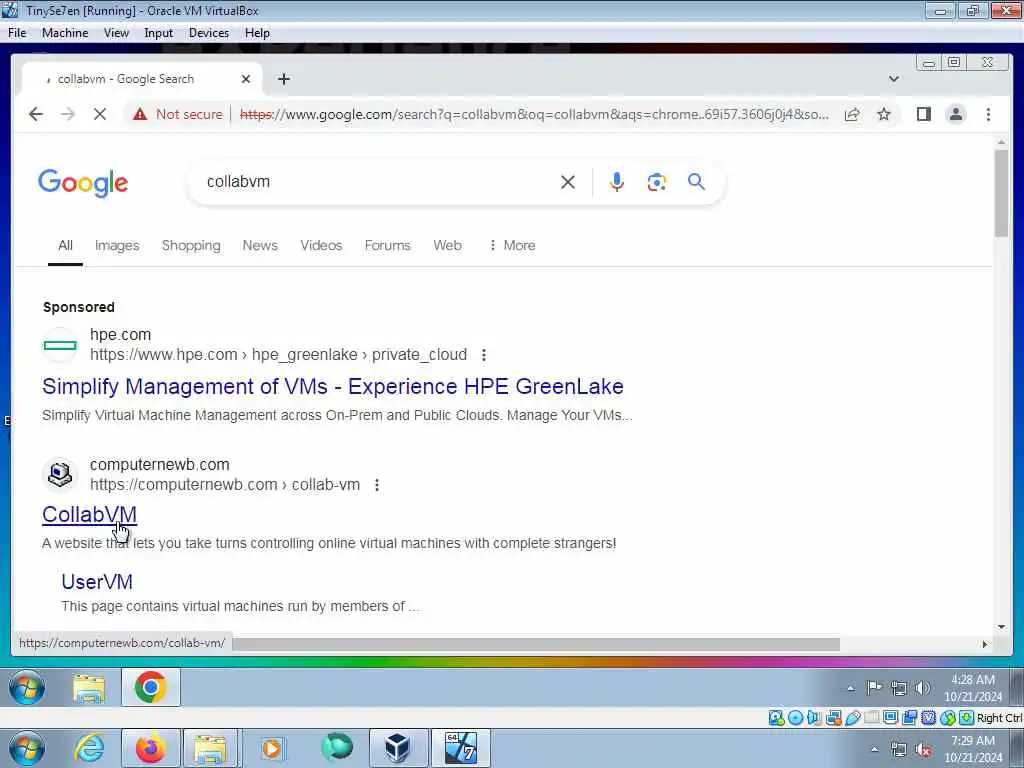Open the UserVM sub-link
This screenshot has height=768, width=1024.
(97, 582)
